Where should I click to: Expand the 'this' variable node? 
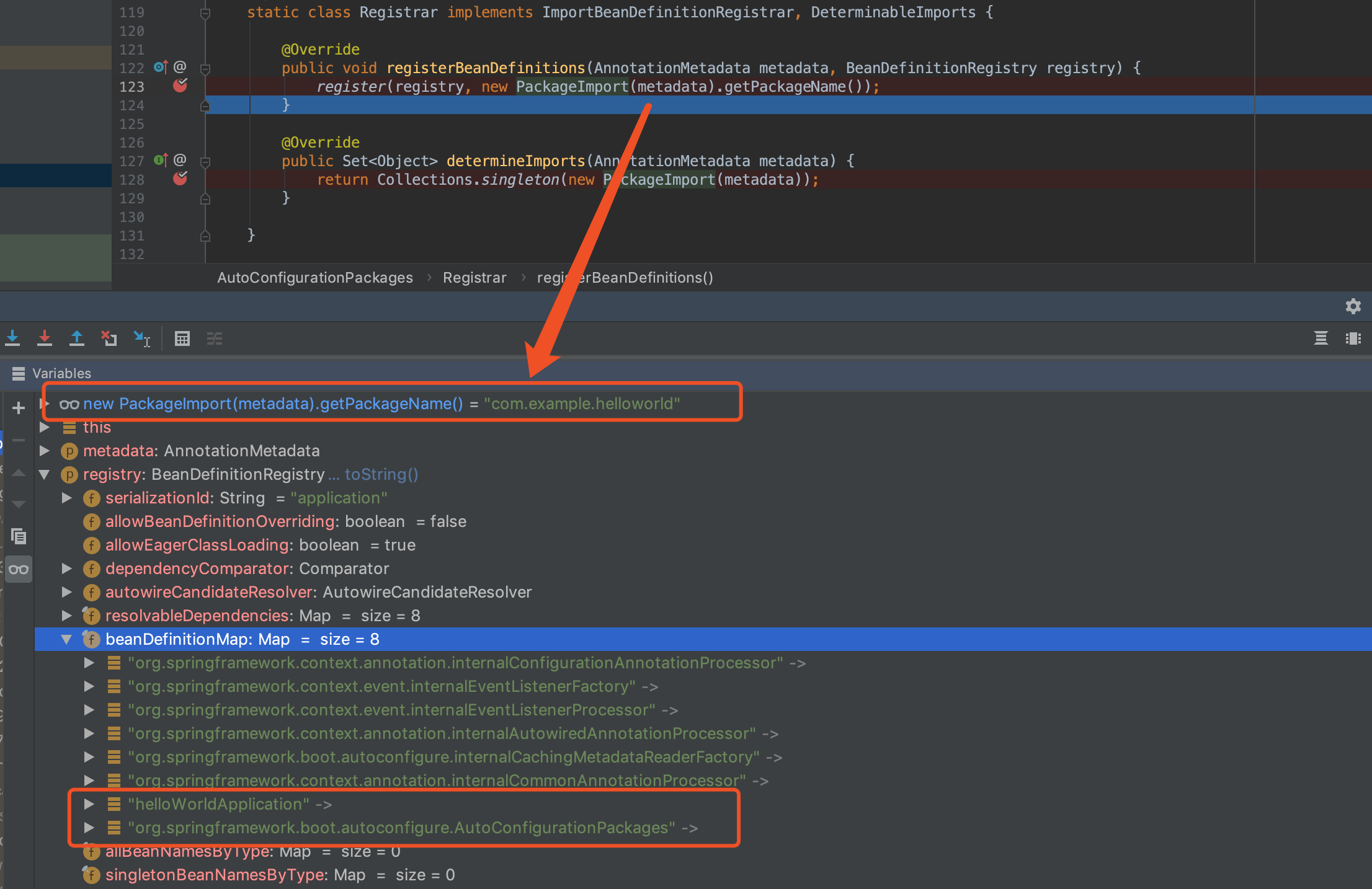coord(44,427)
